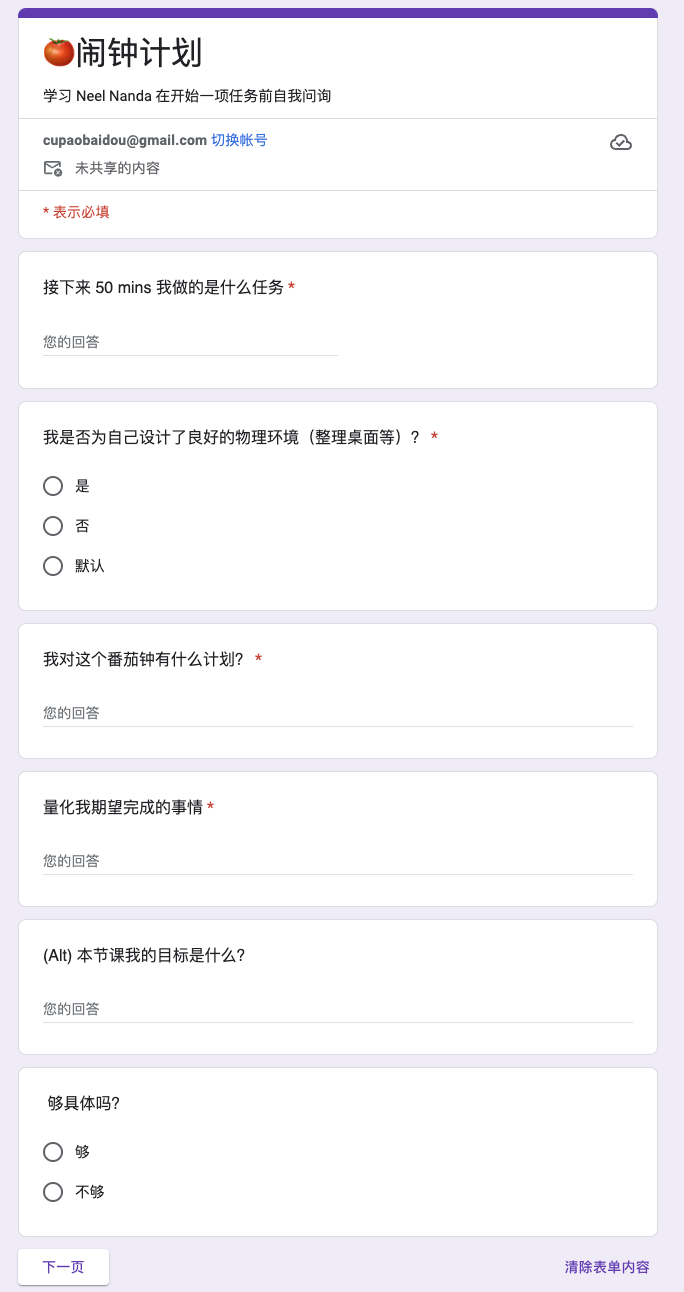Focus the 量化我期望完成的事情 answer field

click(338, 861)
